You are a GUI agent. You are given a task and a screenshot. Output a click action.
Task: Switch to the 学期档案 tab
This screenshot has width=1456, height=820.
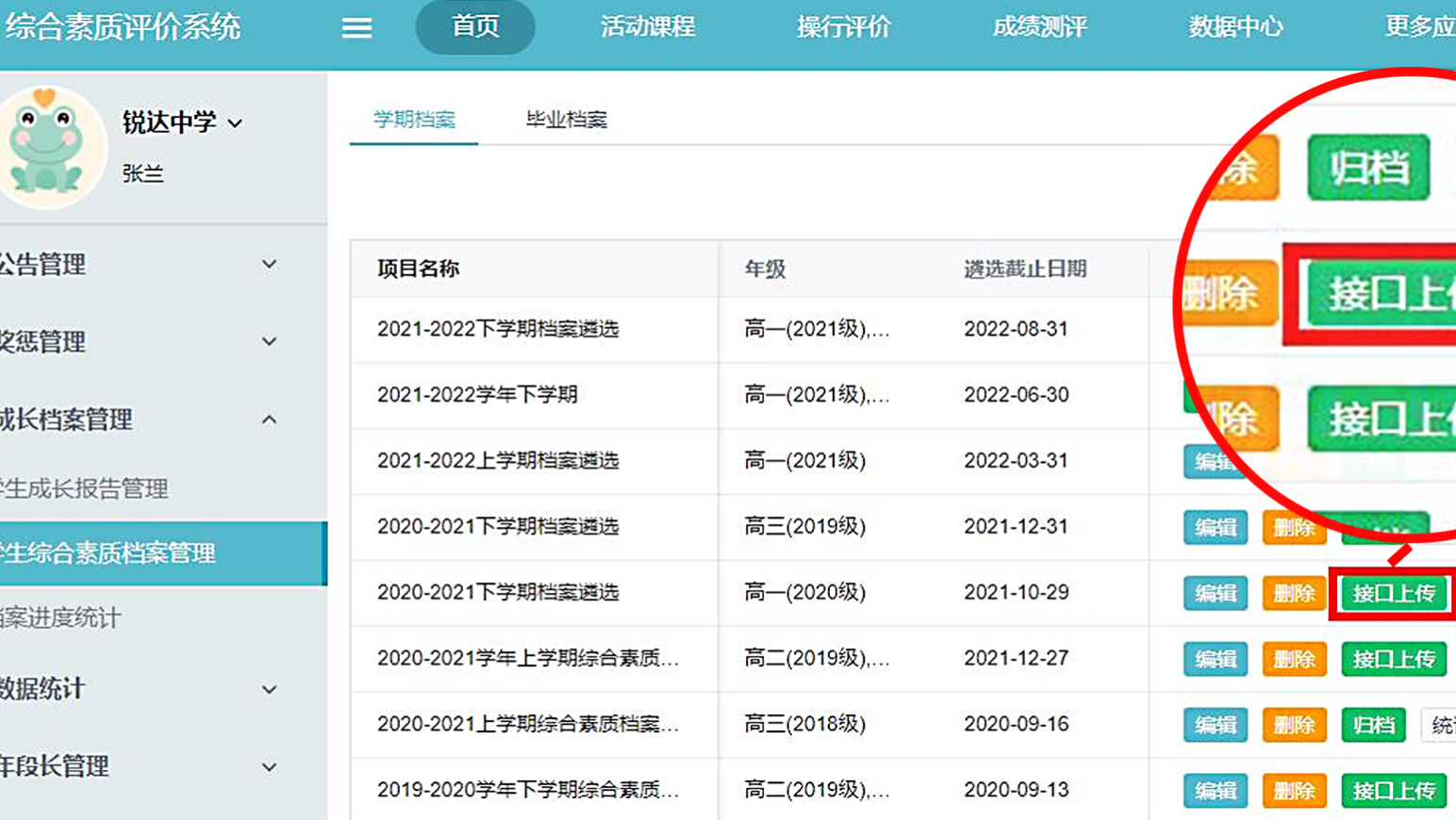pyautogui.click(x=414, y=120)
